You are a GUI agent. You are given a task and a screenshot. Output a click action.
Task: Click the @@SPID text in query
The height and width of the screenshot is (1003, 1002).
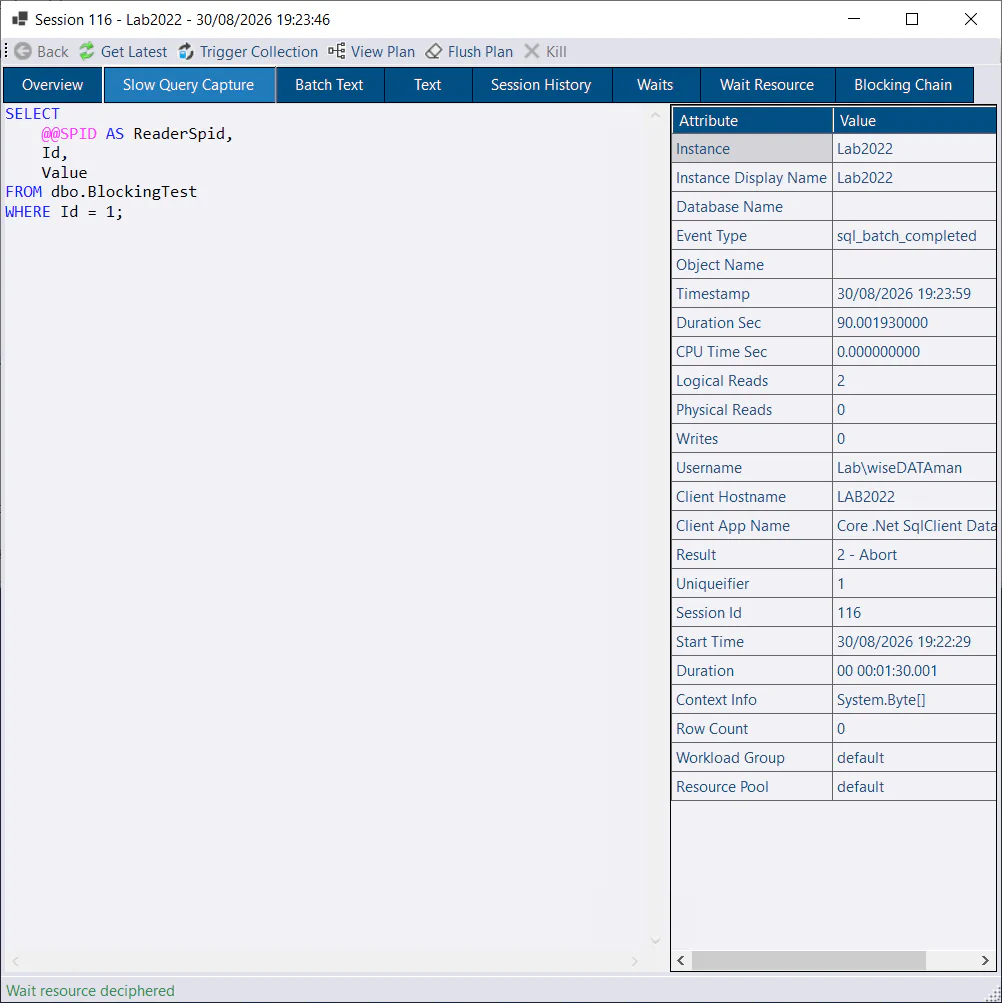(69, 134)
